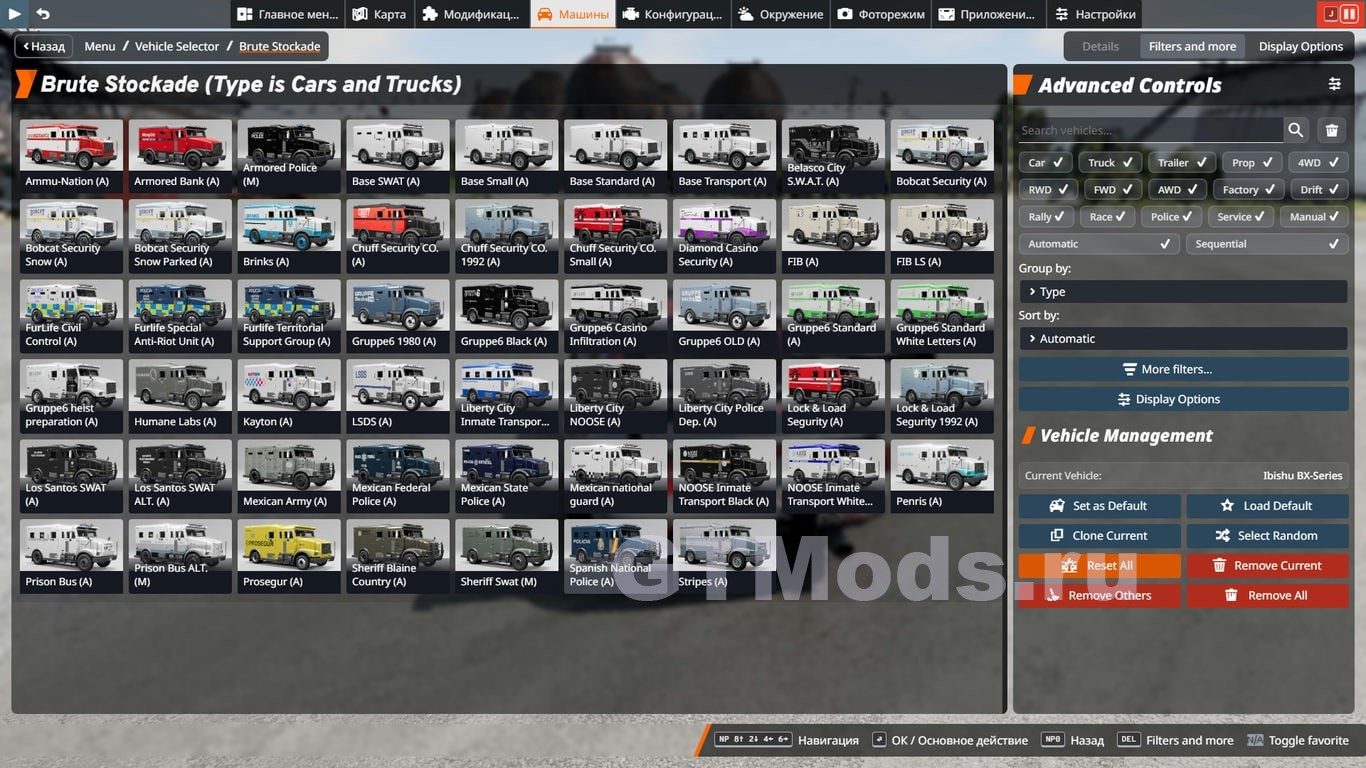This screenshot has width=1366, height=768.
Task: Toggle the Truck filter
Action: point(1110,162)
